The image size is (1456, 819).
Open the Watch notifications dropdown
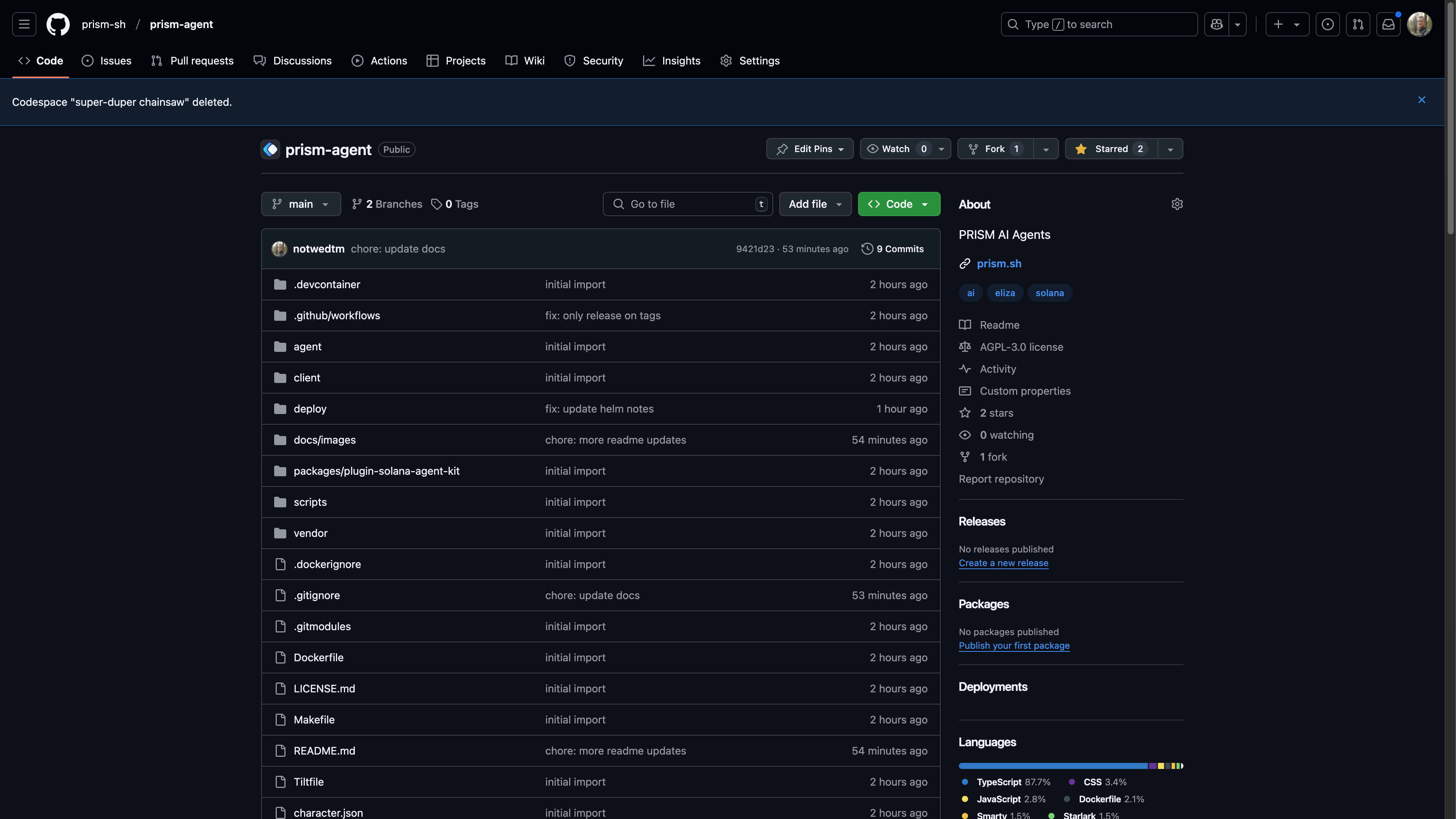tap(905, 149)
